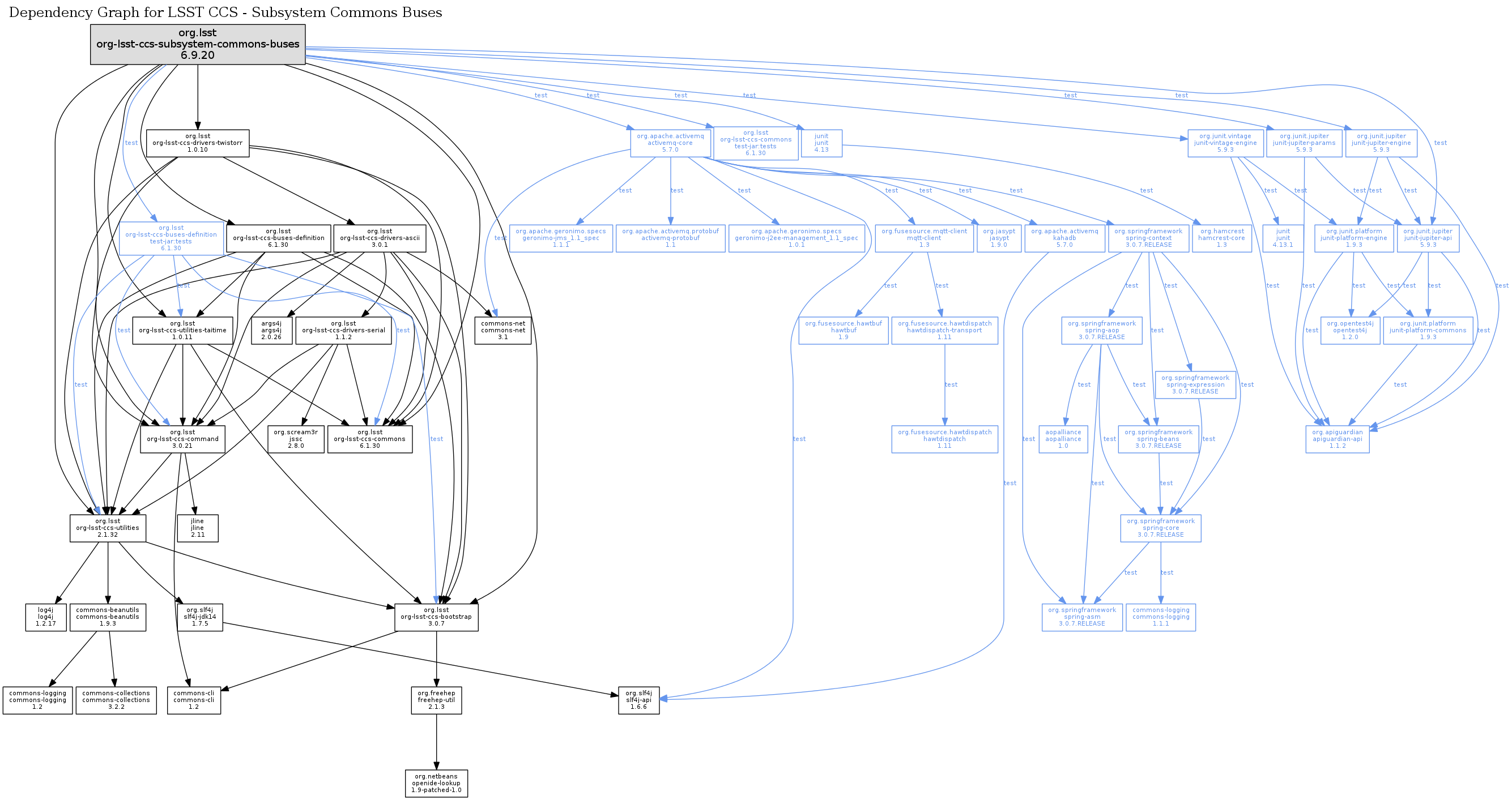The image size is (1512, 800).
Task: Click the spring-core 3.0.7.RELEASE node
Action: pyautogui.click(x=1160, y=528)
